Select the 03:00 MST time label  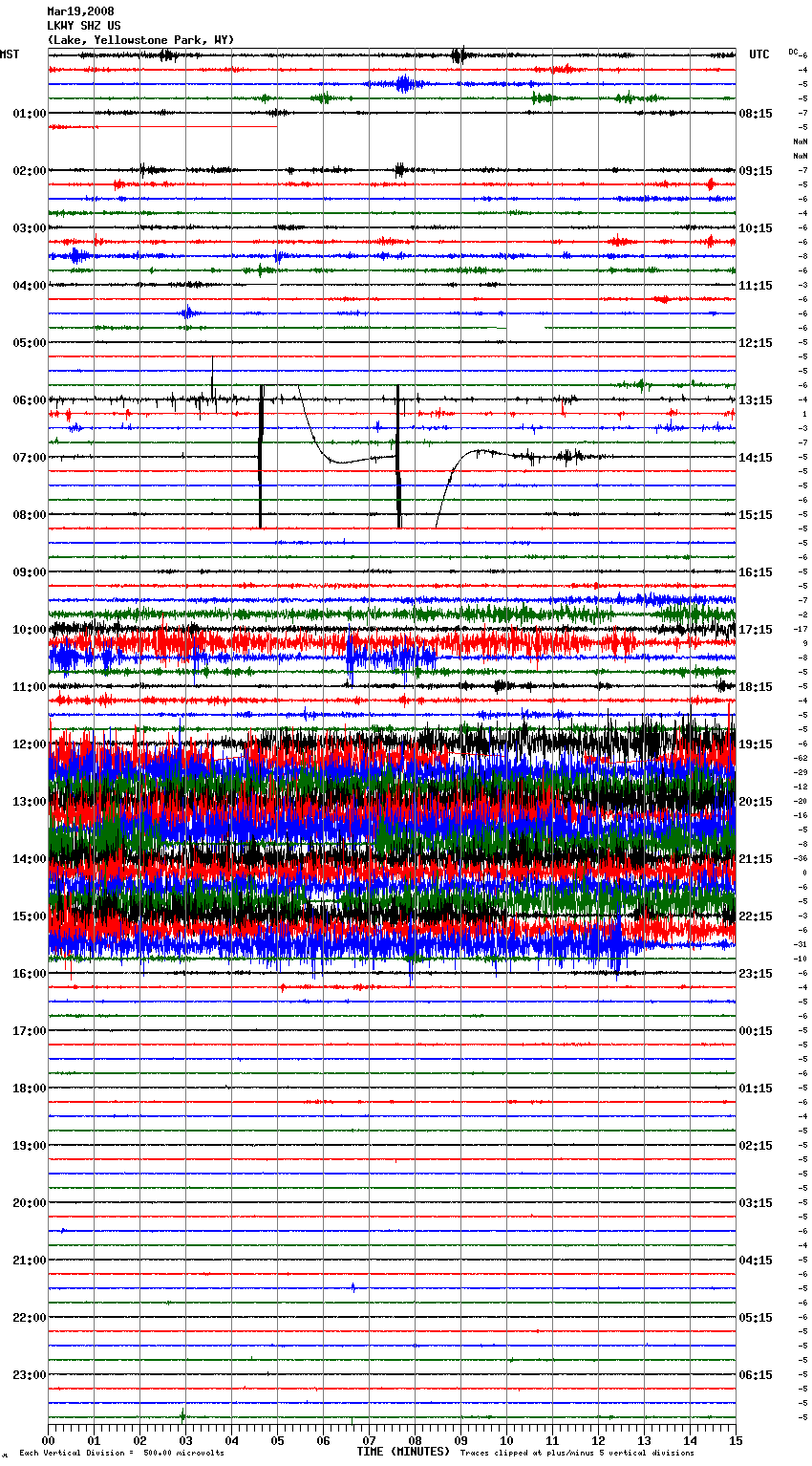tap(29, 228)
